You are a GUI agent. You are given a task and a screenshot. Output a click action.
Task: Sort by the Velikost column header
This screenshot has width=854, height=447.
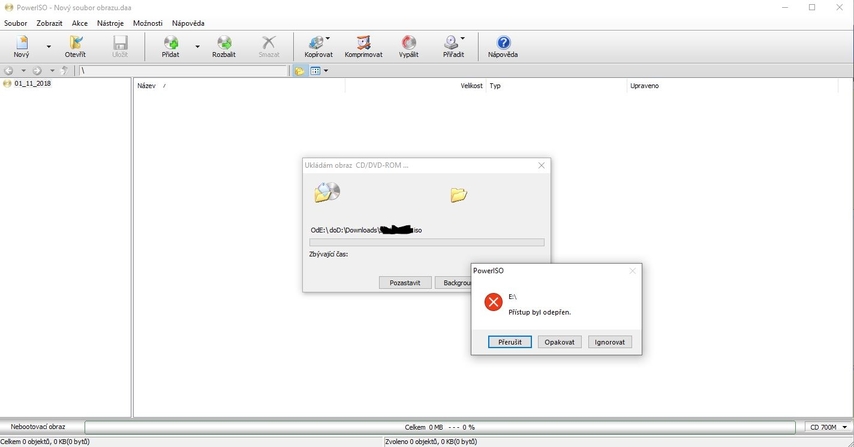click(x=416, y=86)
